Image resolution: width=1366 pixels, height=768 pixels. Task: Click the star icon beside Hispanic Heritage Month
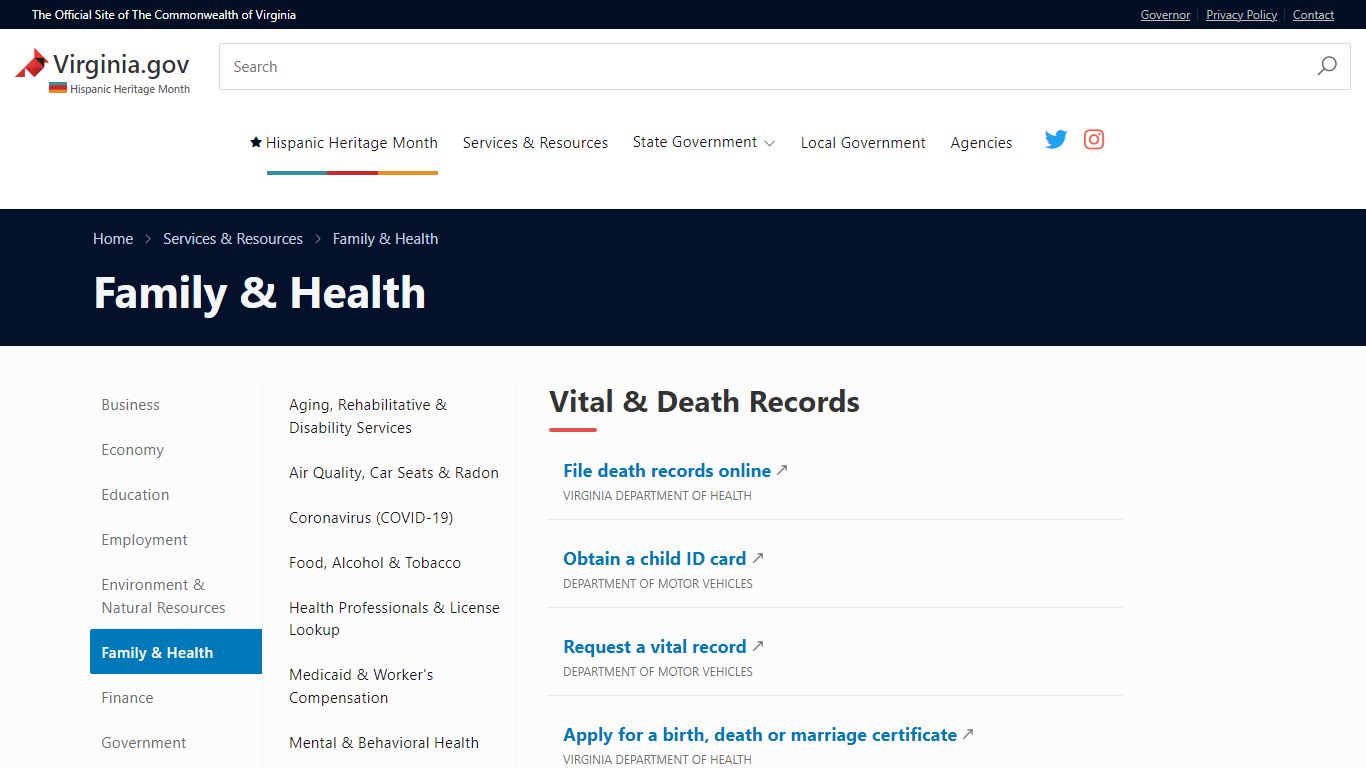pos(256,142)
